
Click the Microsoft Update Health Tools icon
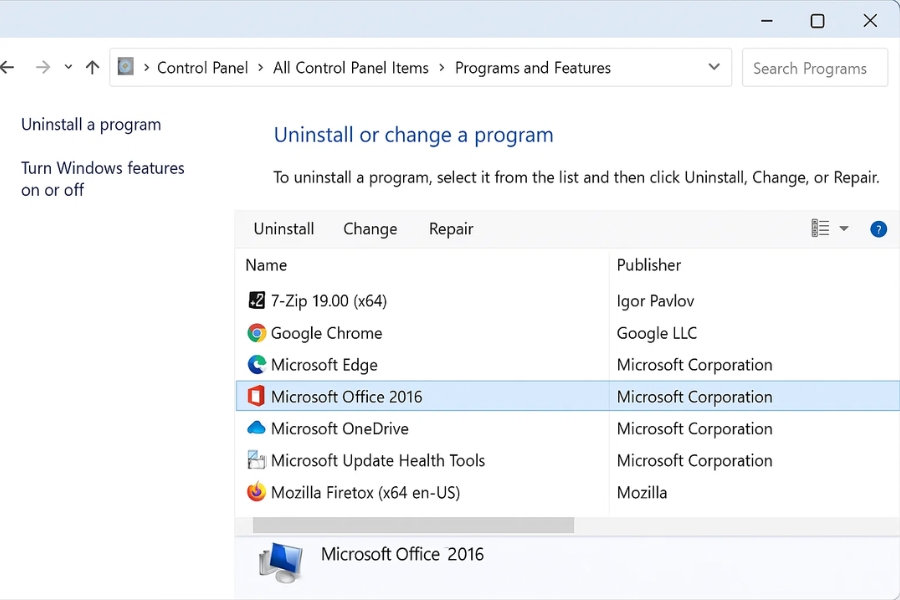click(256, 461)
